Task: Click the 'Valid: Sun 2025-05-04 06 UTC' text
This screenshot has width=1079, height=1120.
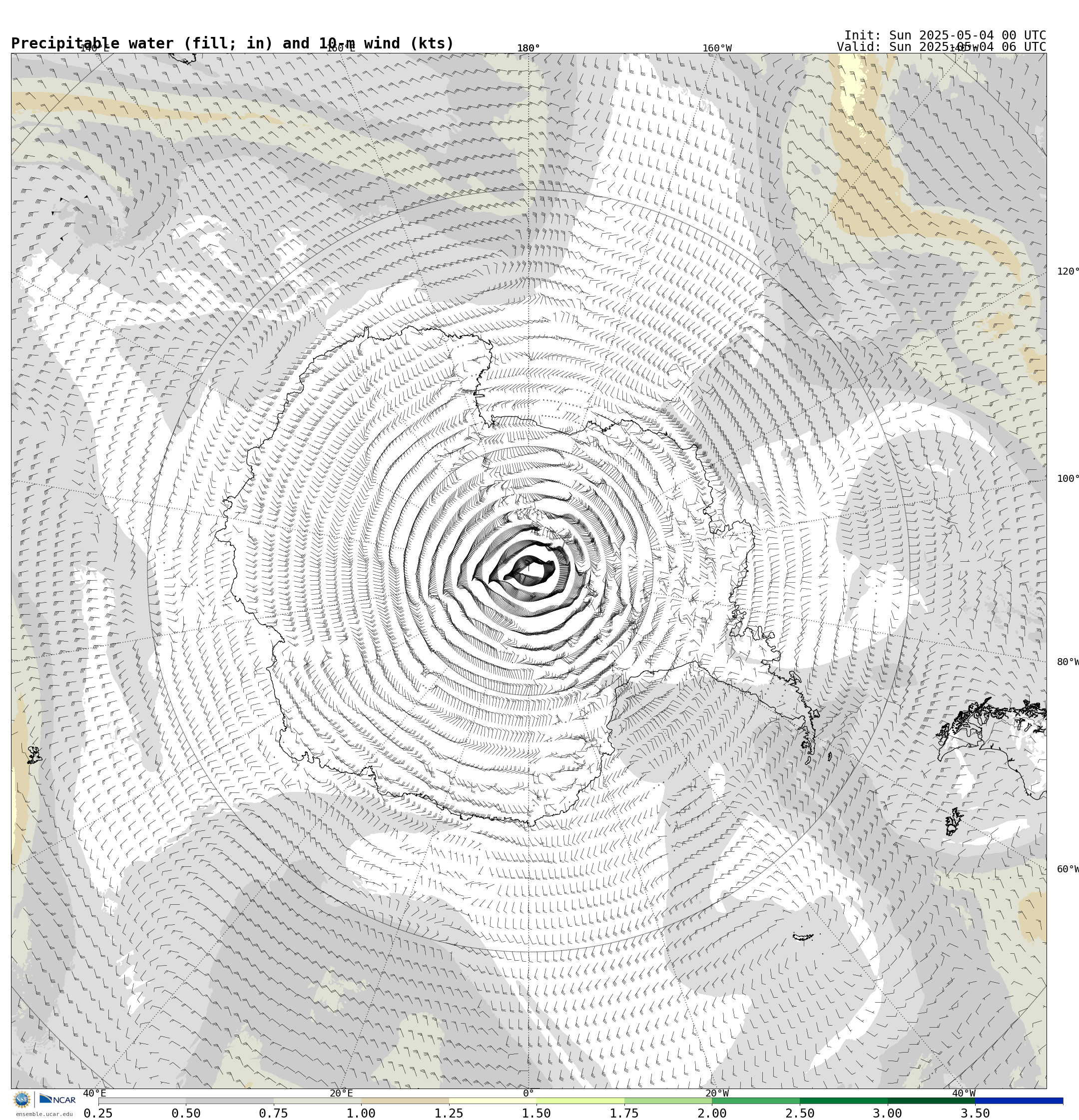Action: [941, 47]
